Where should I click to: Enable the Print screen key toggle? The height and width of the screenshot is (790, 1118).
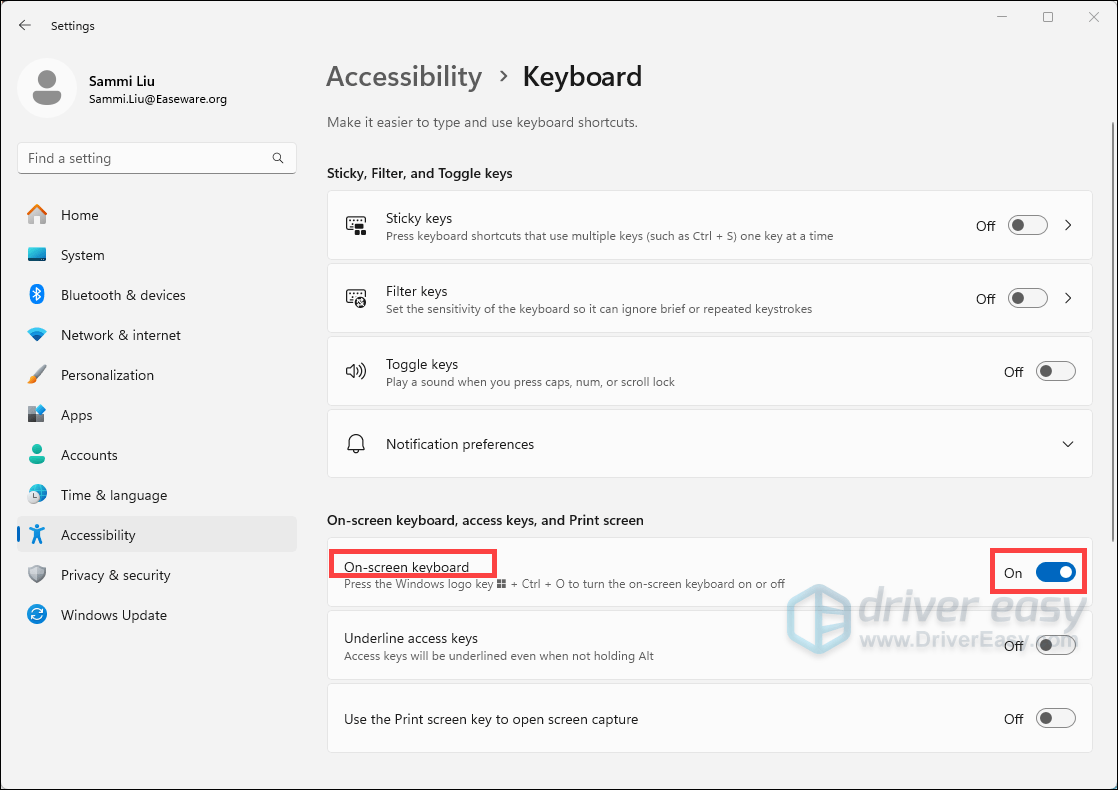[x=1055, y=719]
